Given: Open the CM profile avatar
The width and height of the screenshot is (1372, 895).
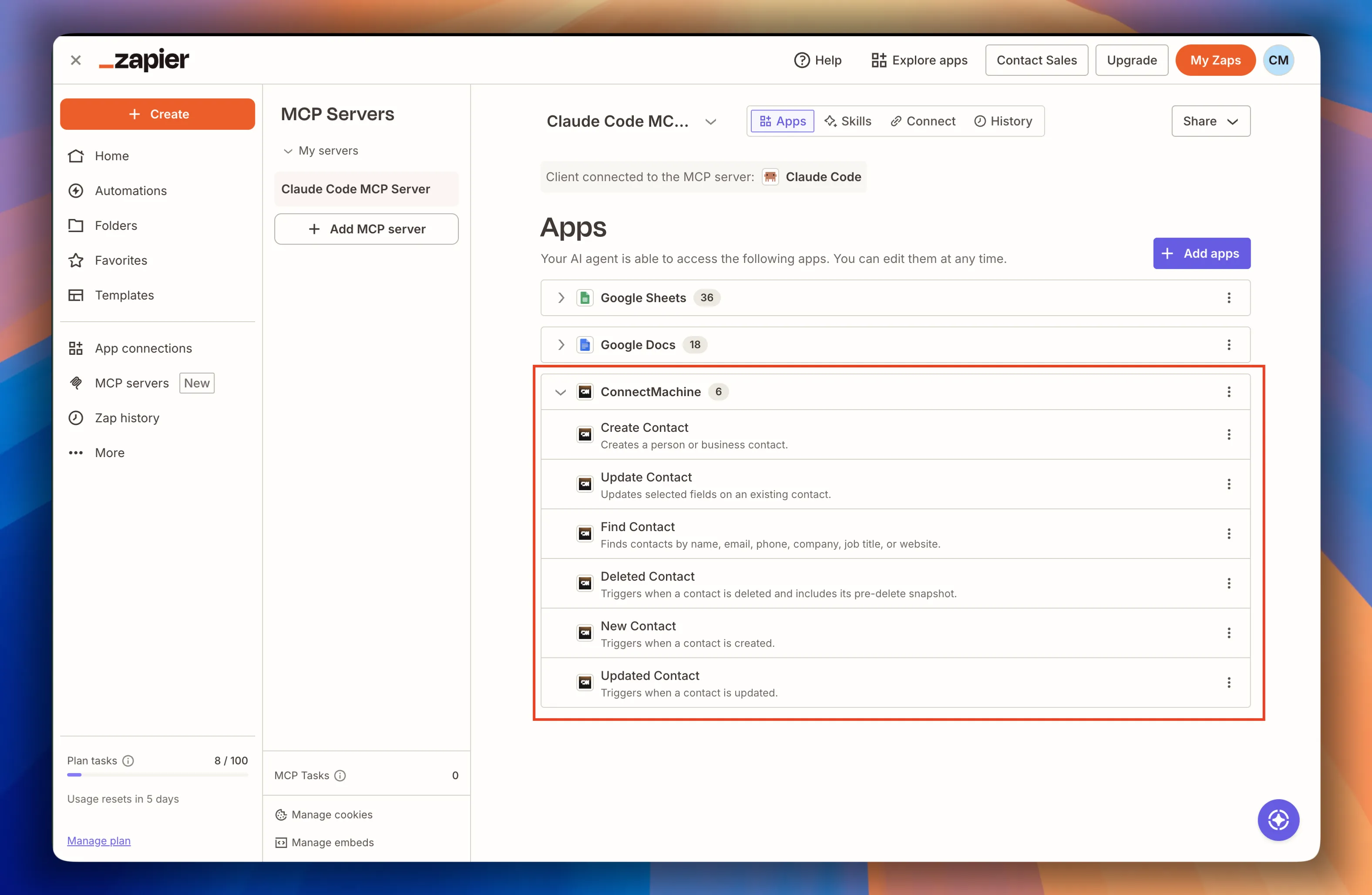Looking at the screenshot, I should point(1278,60).
